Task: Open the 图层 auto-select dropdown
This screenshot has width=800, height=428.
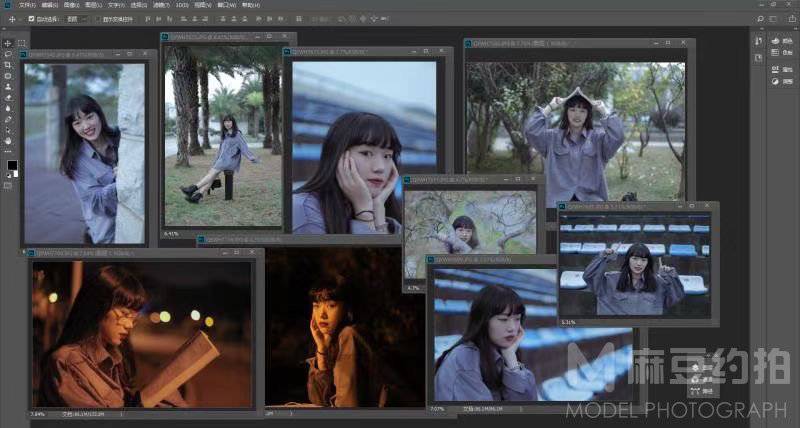Action: point(77,19)
